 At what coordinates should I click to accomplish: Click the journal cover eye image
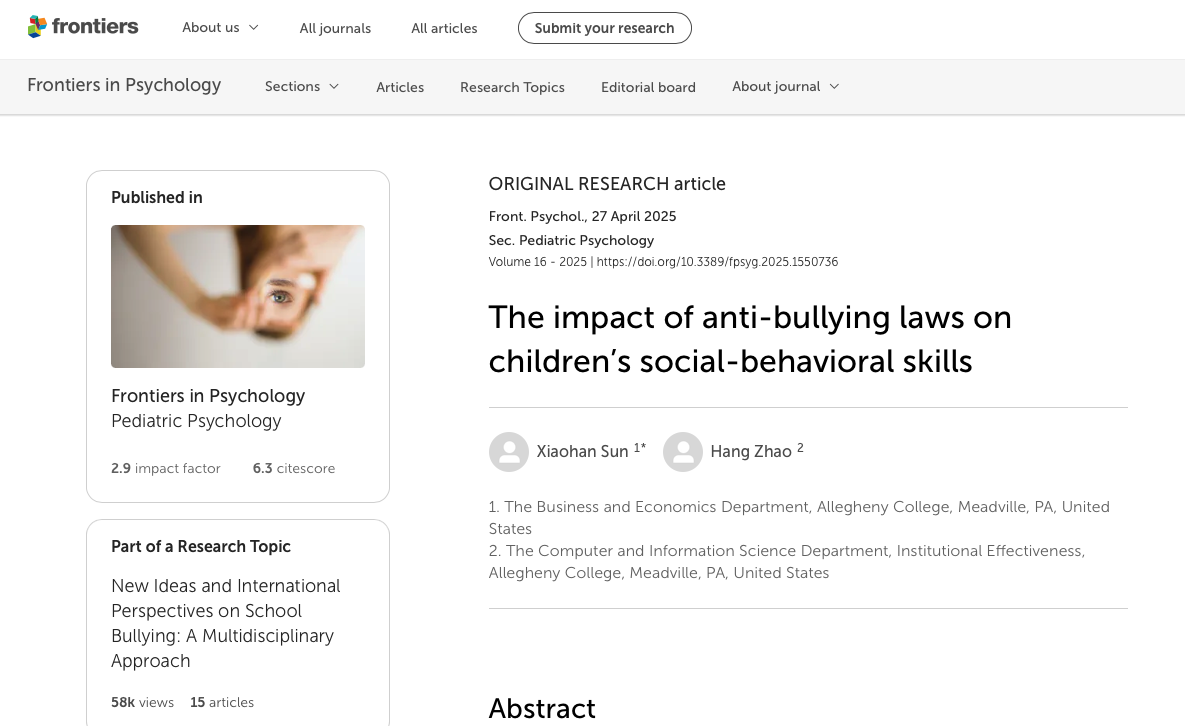coord(238,296)
